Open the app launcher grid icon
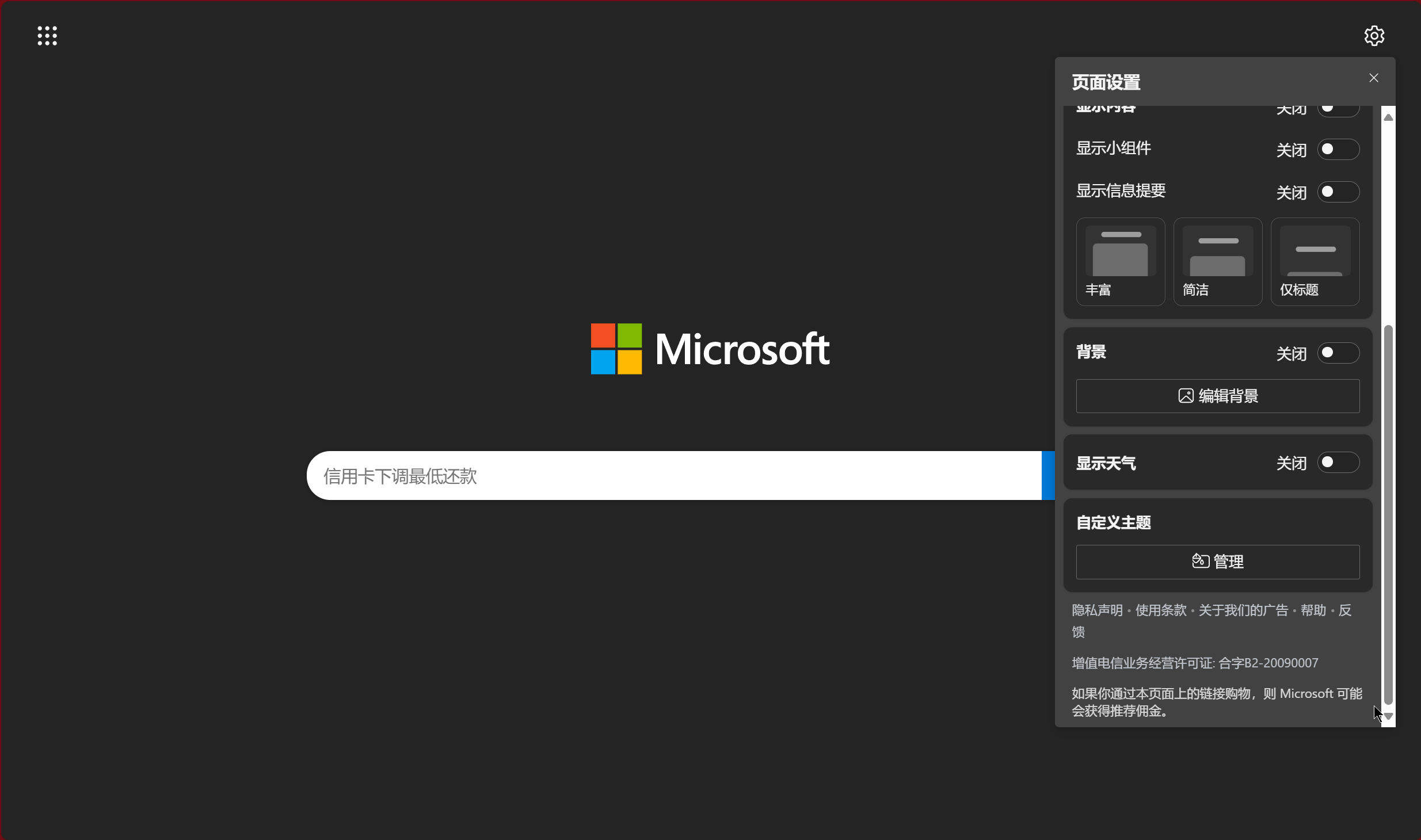 [x=47, y=36]
